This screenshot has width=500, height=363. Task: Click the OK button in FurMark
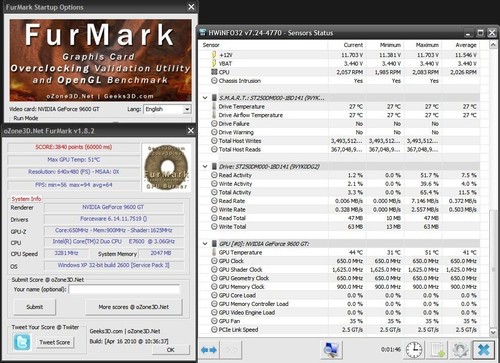(171, 350)
